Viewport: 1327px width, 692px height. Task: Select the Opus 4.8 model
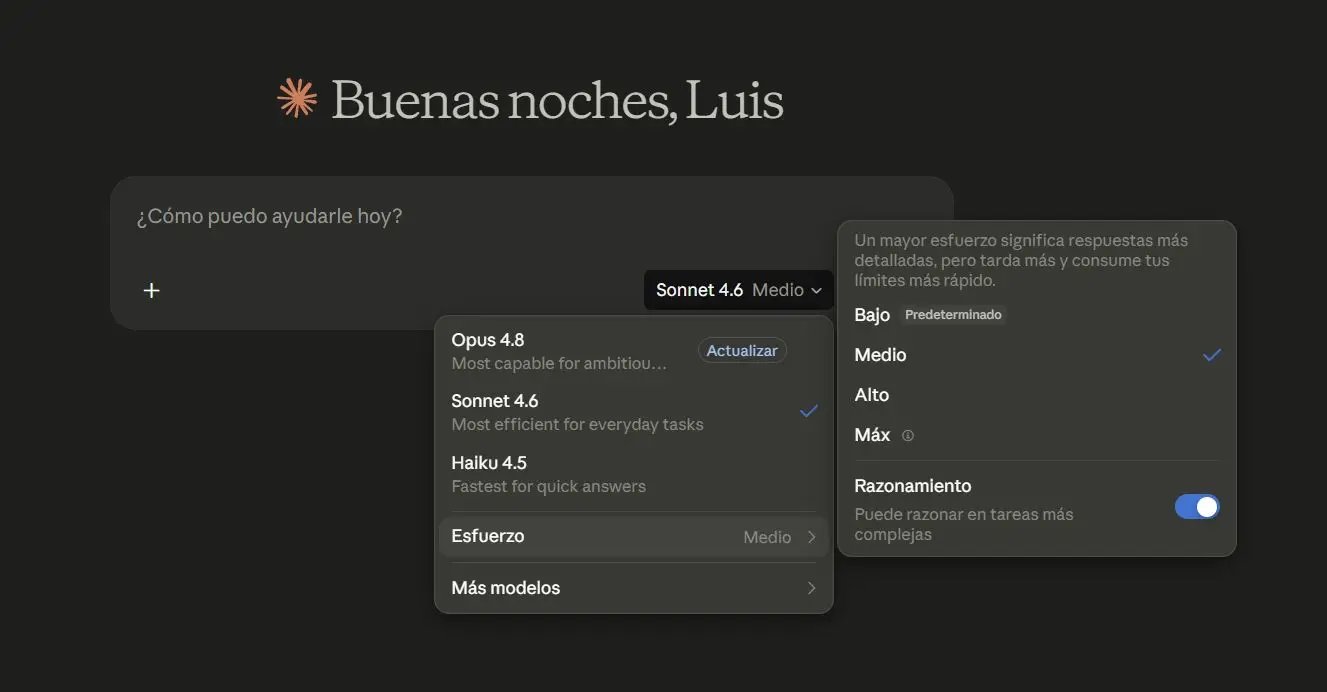tap(634, 351)
